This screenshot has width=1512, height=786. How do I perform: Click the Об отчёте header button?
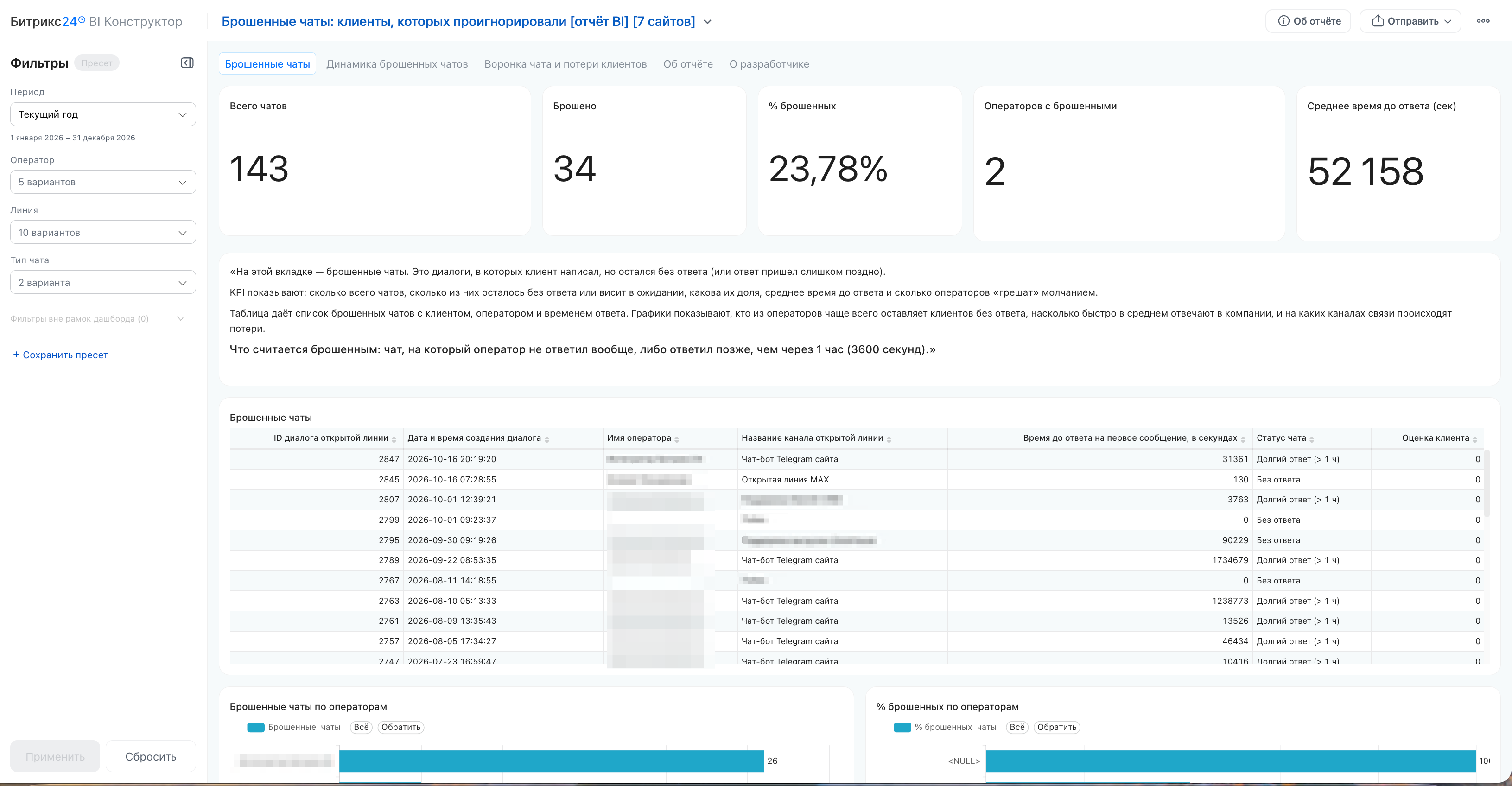[1309, 21]
